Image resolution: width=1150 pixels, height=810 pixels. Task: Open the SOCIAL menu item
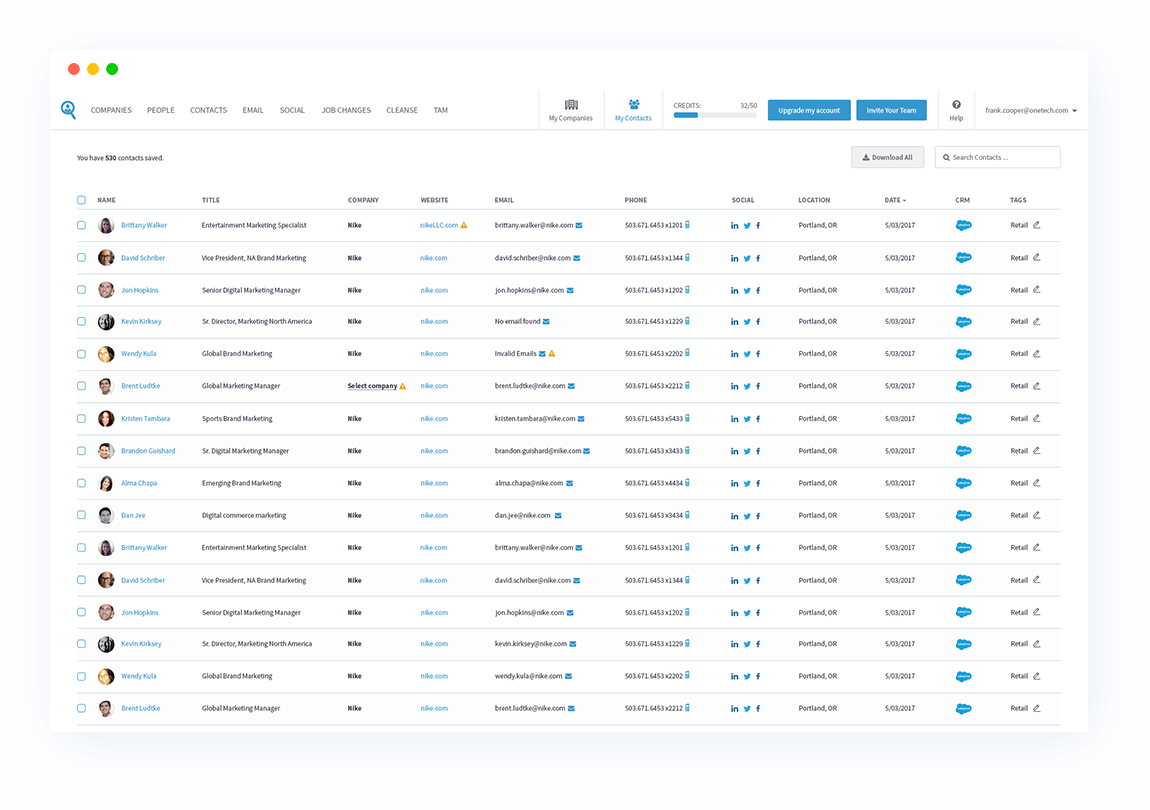292,110
